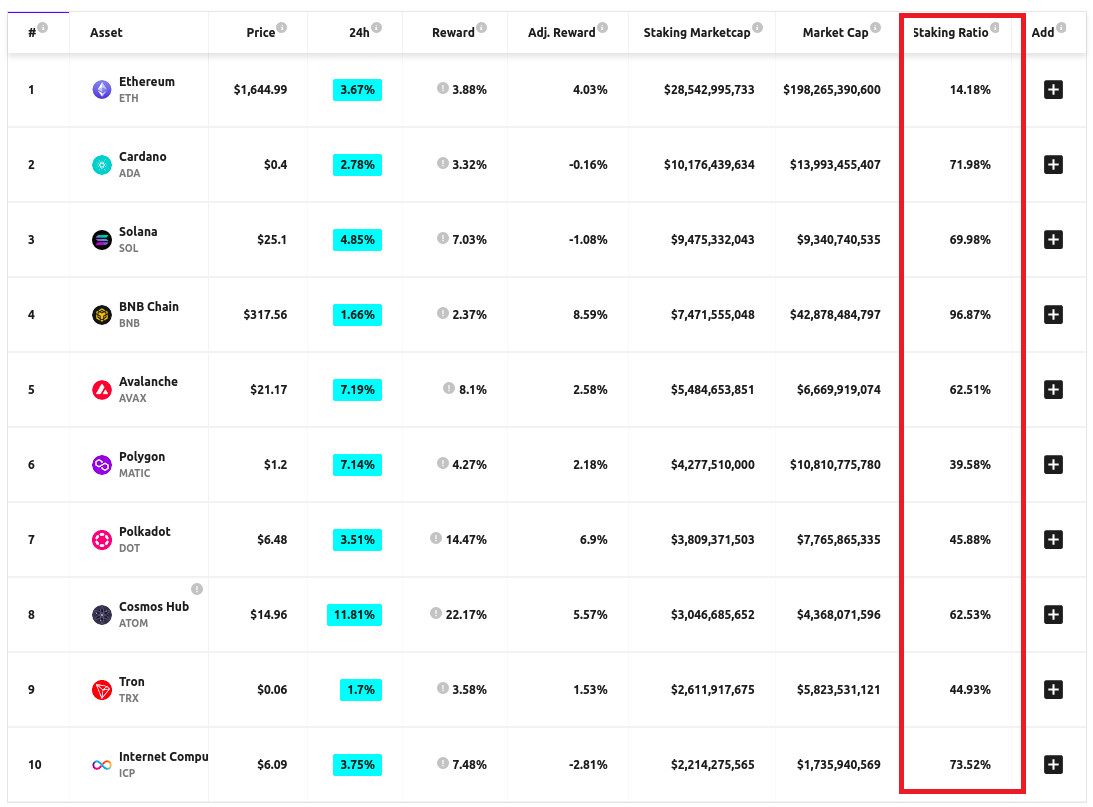
Task: Click Cosmos Hub 11.81% change badge
Action: 354,615
